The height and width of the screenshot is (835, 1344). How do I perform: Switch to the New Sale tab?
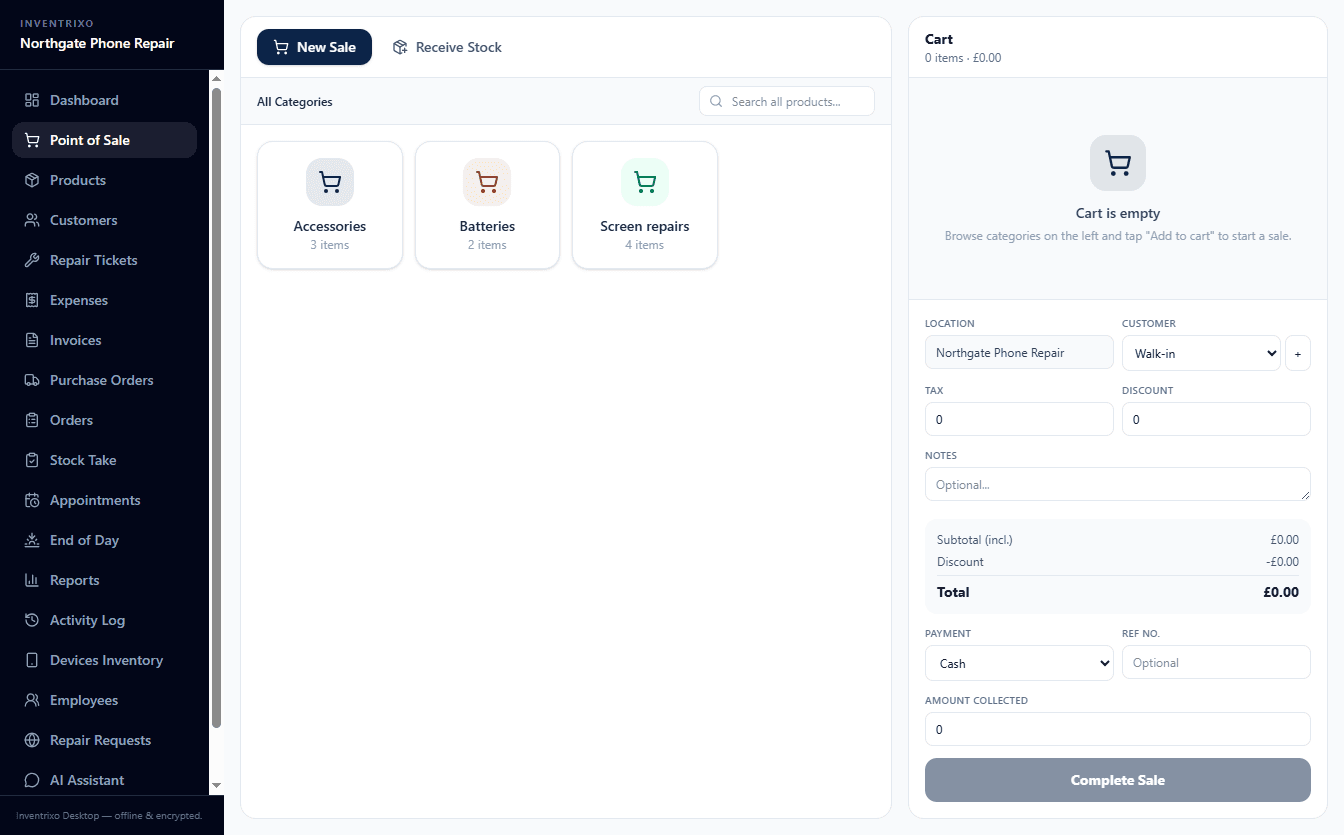pos(314,47)
